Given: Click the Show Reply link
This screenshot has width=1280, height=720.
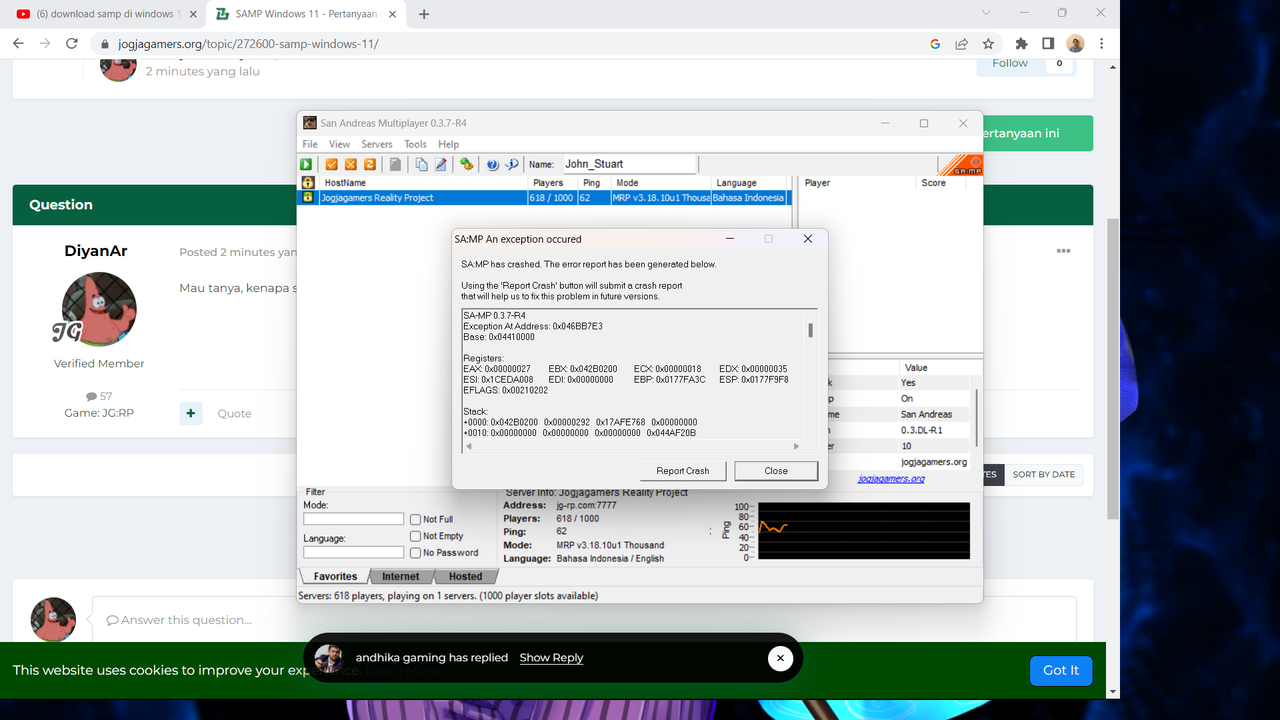Looking at the screenshot, I should point(551,658).
